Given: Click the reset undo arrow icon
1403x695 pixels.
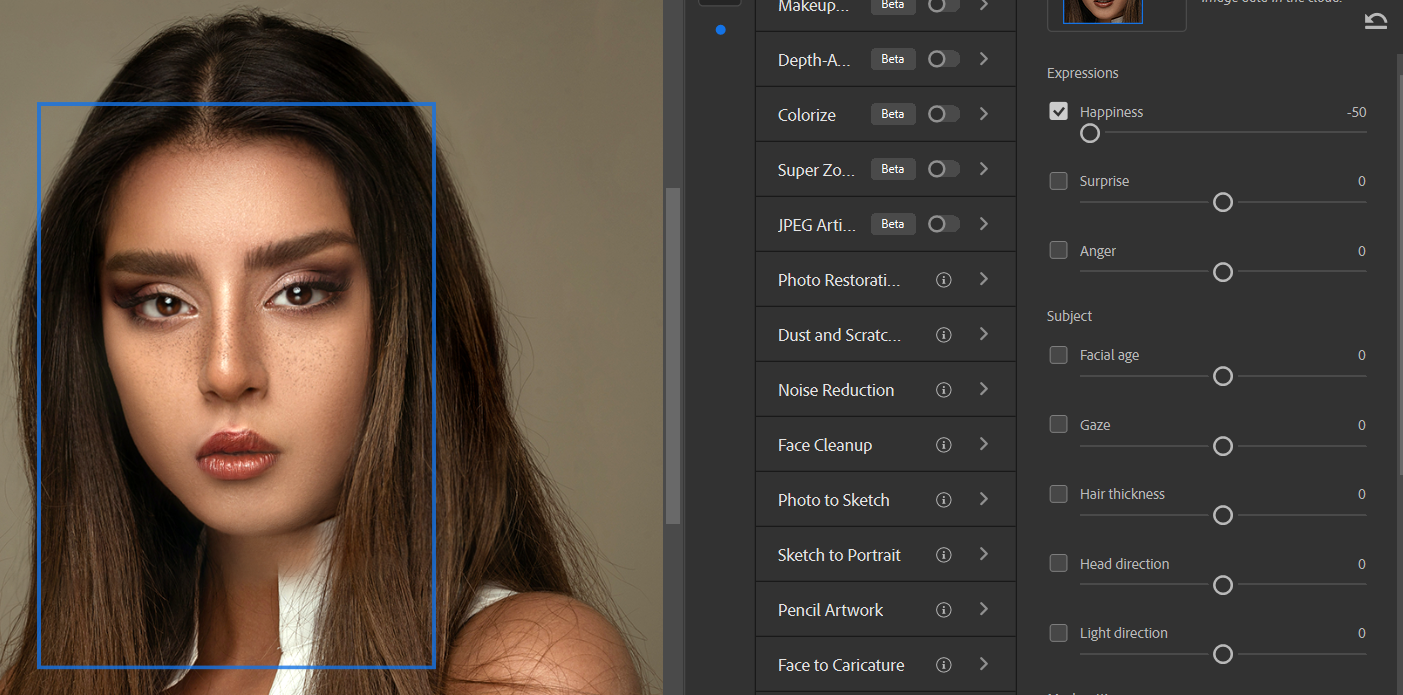Looking at the screenshot, I should click(x=1376, y=21).
